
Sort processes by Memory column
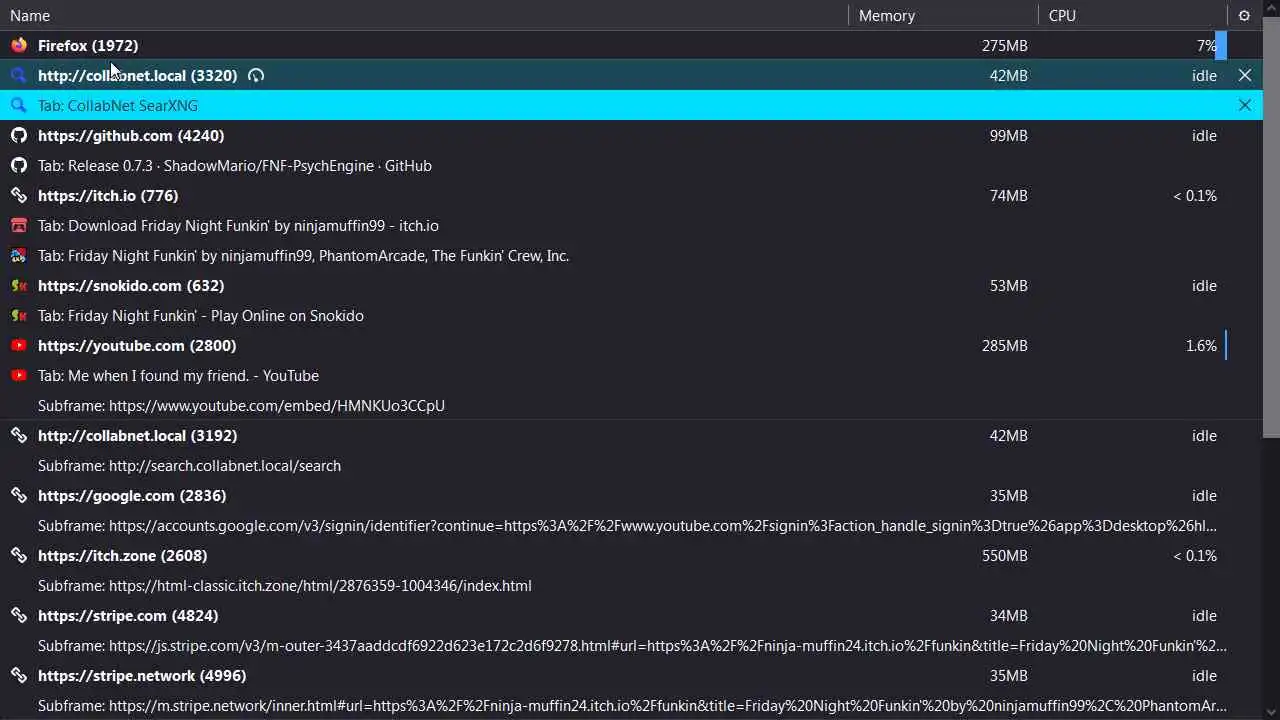coord(943,15)
